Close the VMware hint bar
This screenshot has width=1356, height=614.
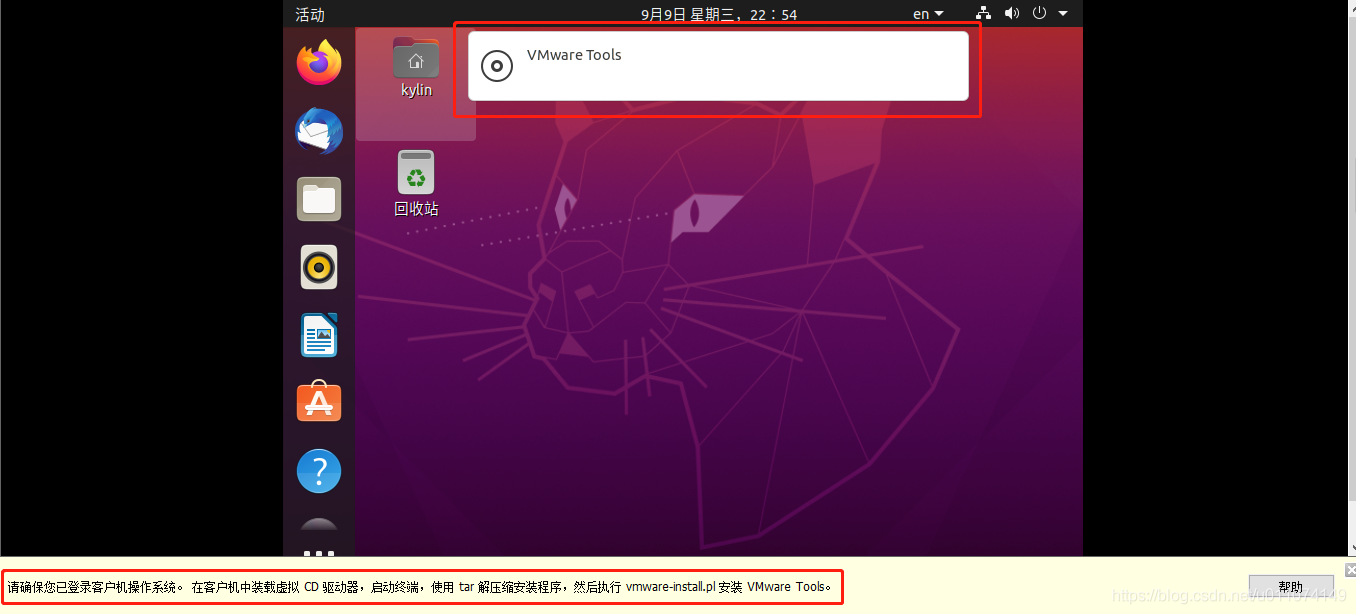(x=1350, y=570)
